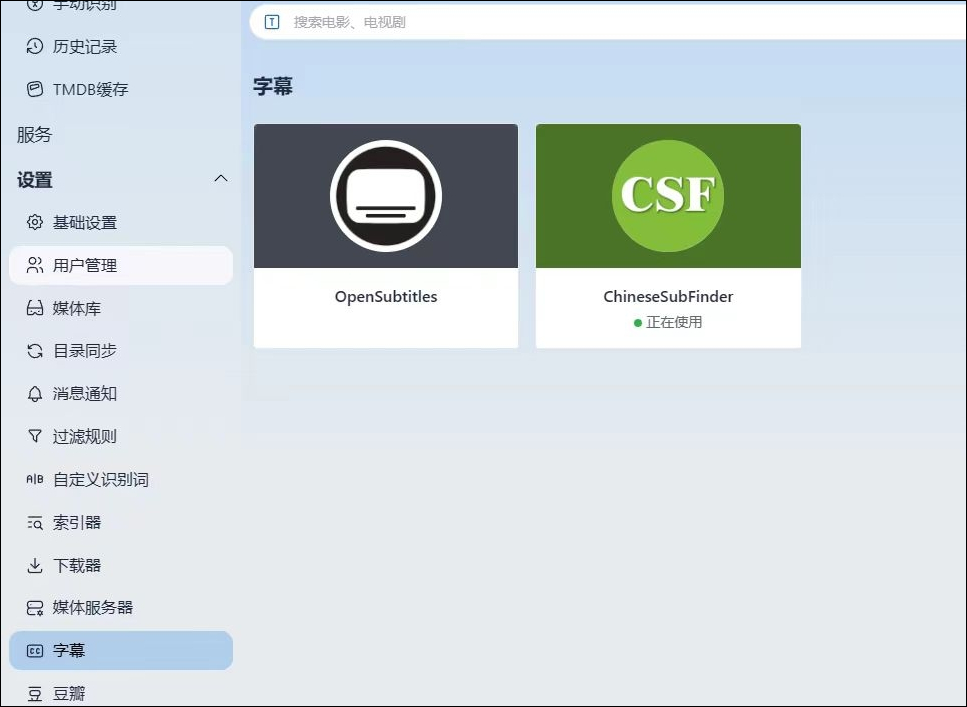The height and width of the screenshot is (707, 967).
Task: Go to 媒体服务器 settings
Action: pos(92,608)
